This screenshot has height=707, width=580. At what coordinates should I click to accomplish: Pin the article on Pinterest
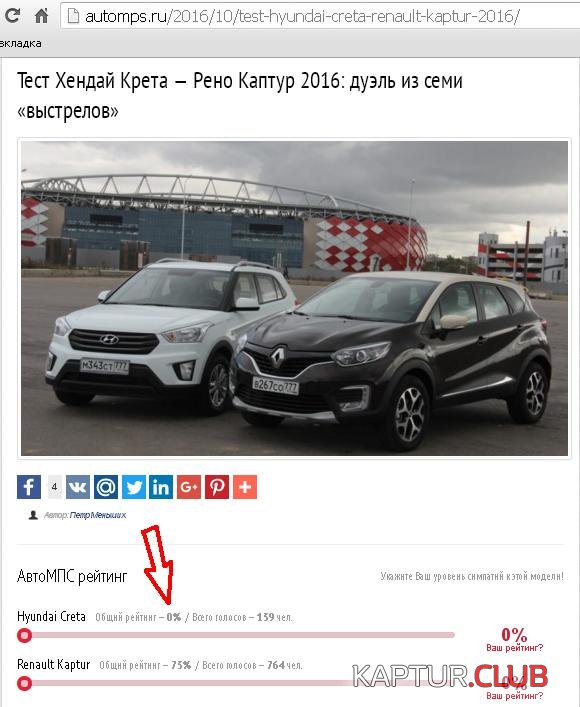tap(217, 487)
